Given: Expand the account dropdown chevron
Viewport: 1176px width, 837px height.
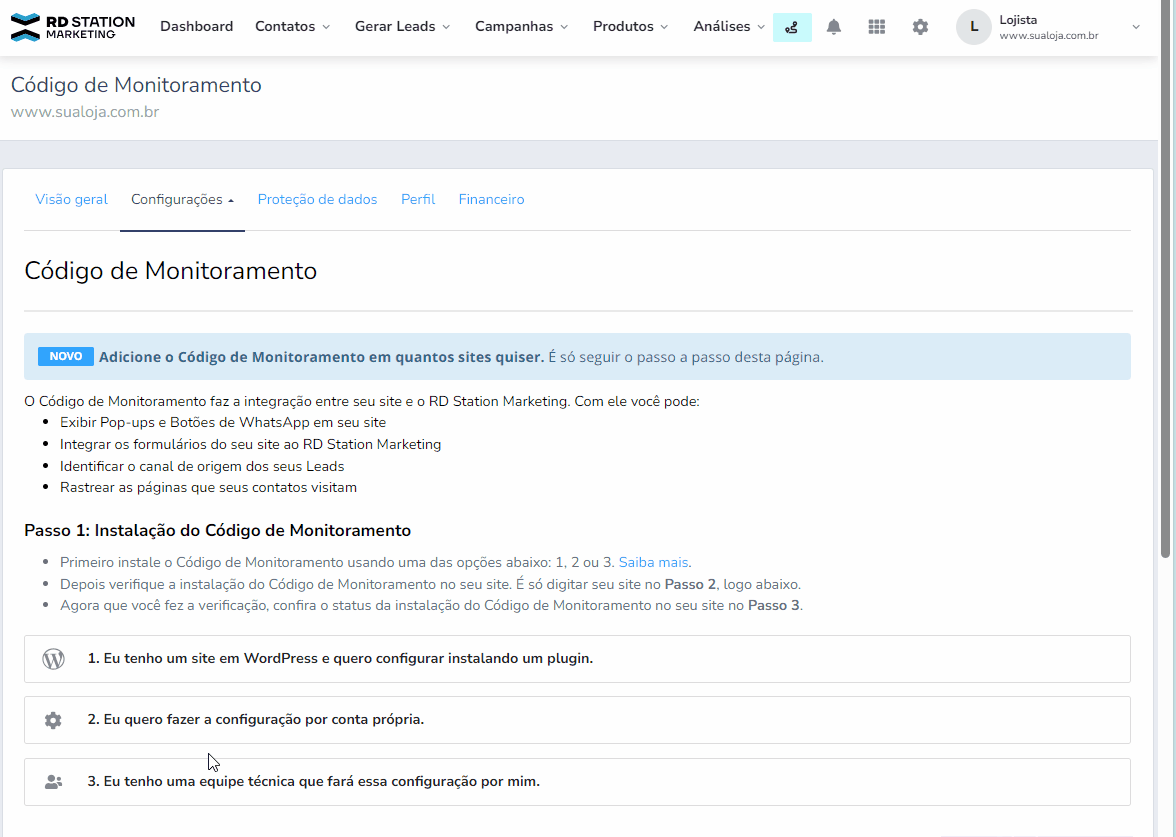Looking at the screenshot, I should click(1136, 27).
